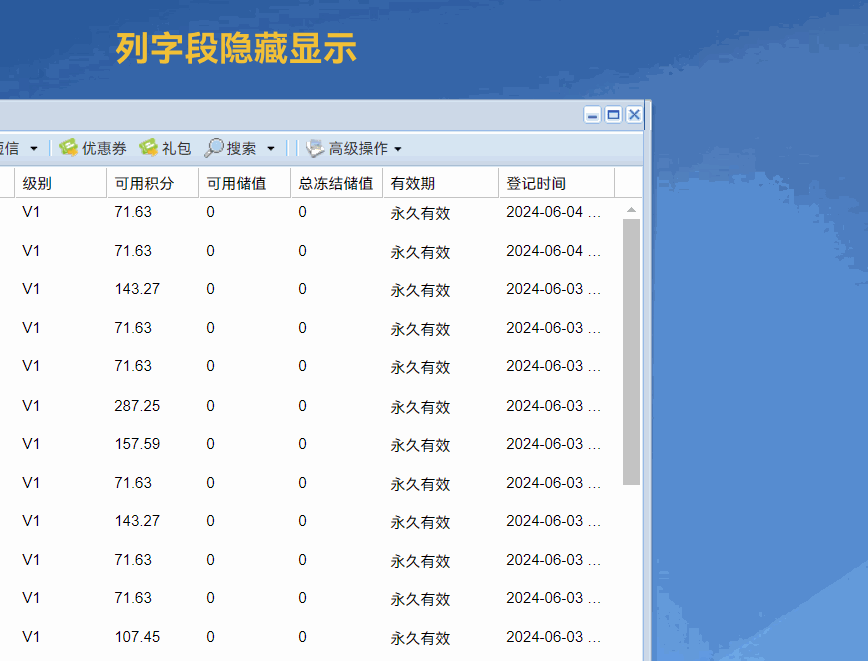868x661 pixels.
Task: Click V1 level in the 157.59 row
Action: click(x=31, y=444)
